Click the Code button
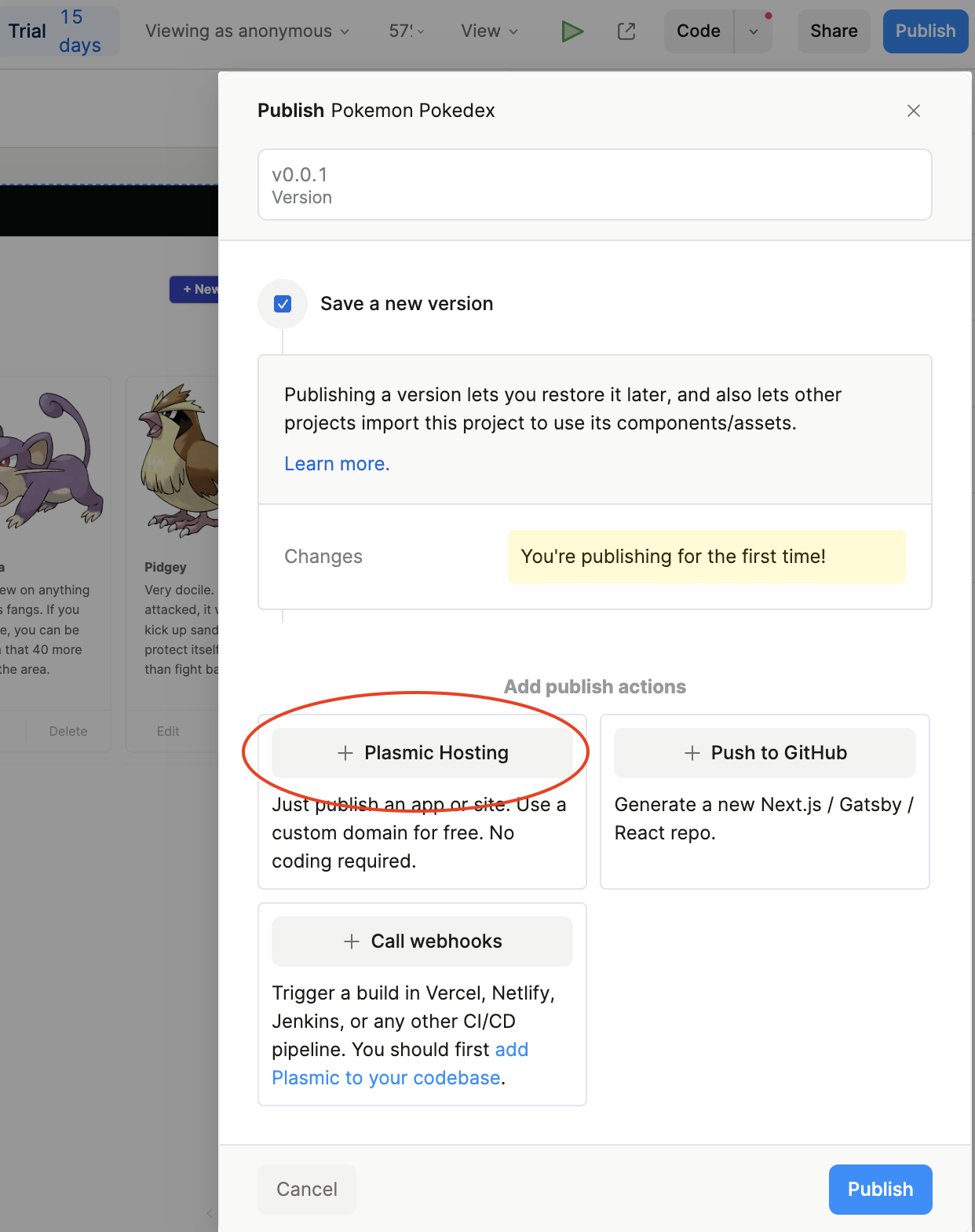The width and height of the screenshot is (975, 1232). [x=698, y=31]
